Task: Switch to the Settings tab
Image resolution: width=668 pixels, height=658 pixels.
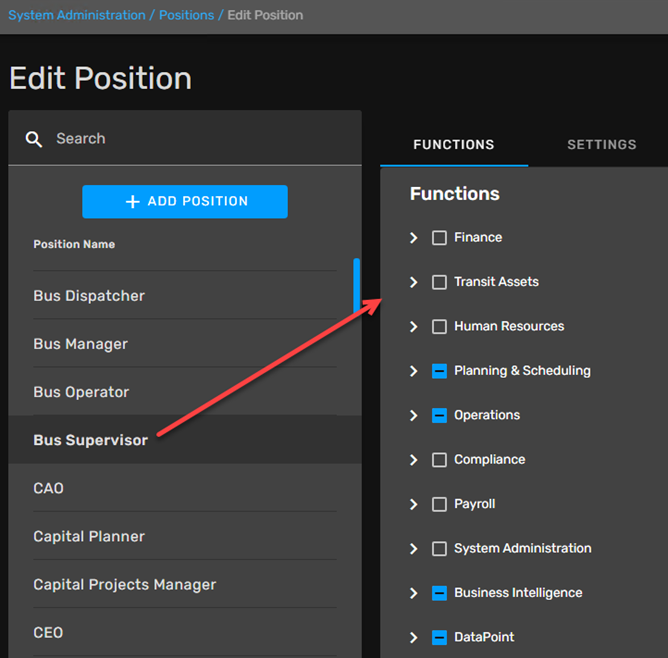Action: 601,145
